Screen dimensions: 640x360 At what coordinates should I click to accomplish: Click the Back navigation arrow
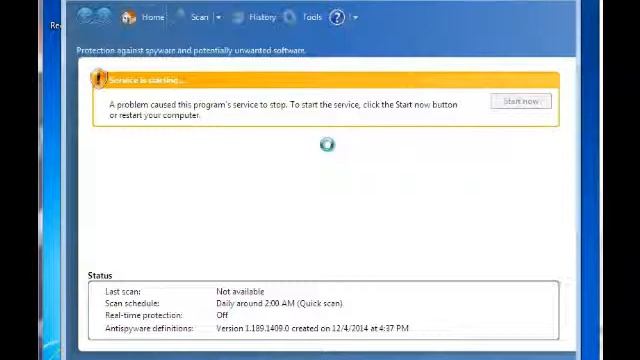coord(85,16)
